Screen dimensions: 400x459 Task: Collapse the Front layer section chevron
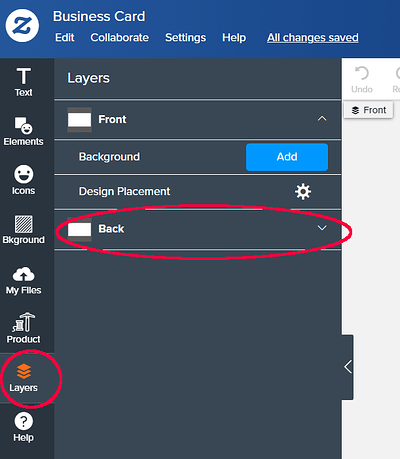(322, 119)
